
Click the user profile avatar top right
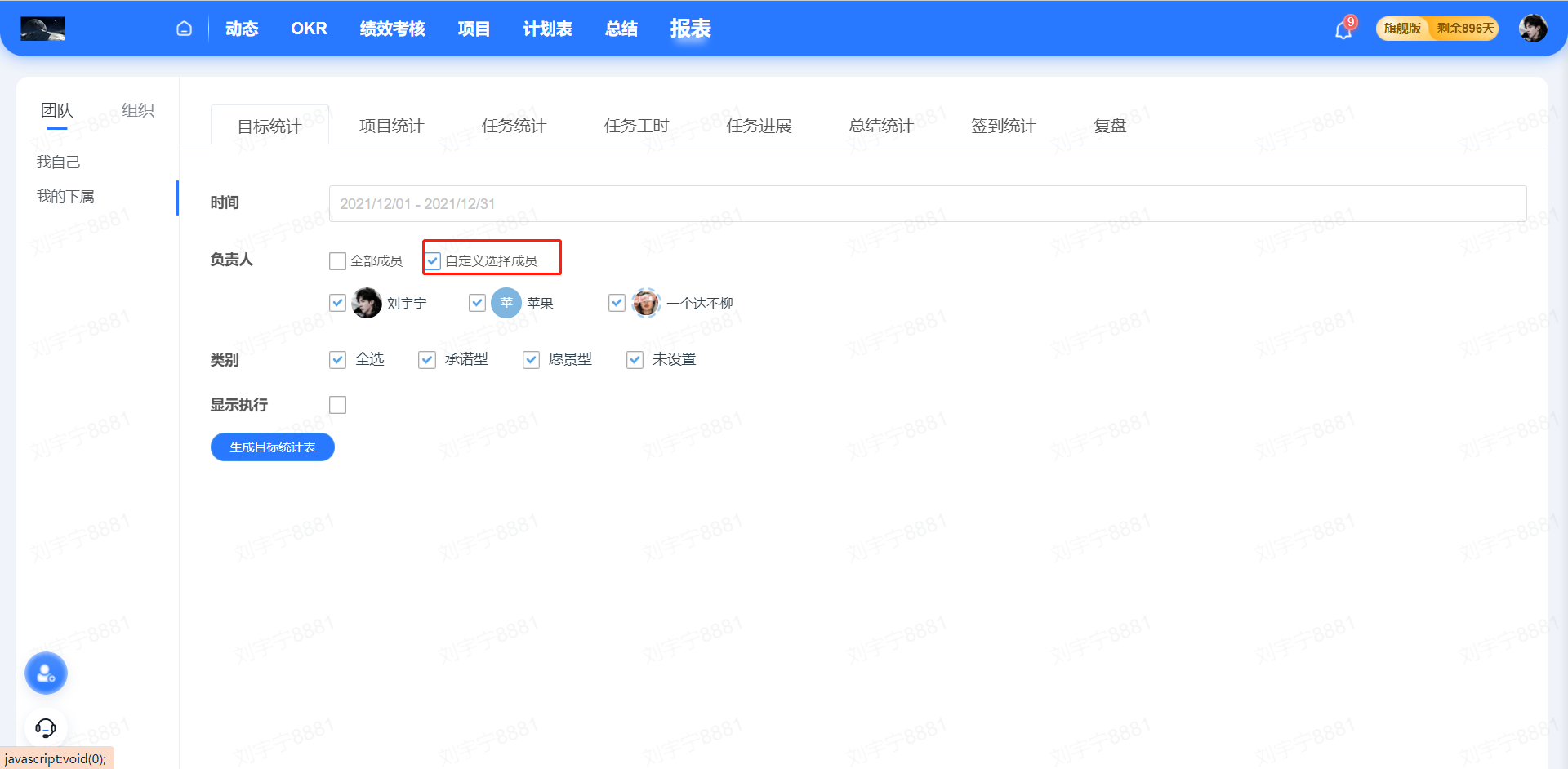(1532, 29)
